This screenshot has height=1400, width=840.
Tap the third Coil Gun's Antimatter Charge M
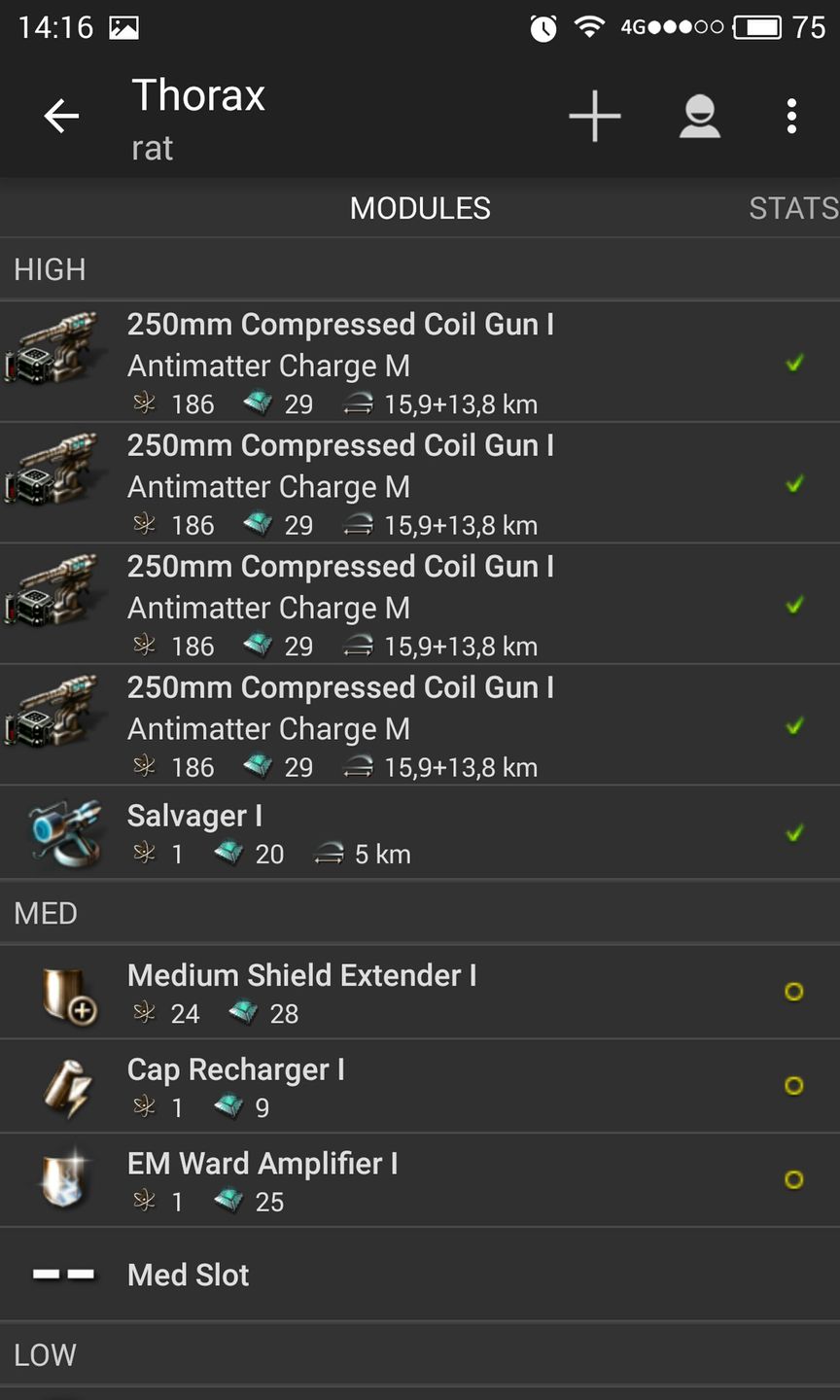click(268, 608)
